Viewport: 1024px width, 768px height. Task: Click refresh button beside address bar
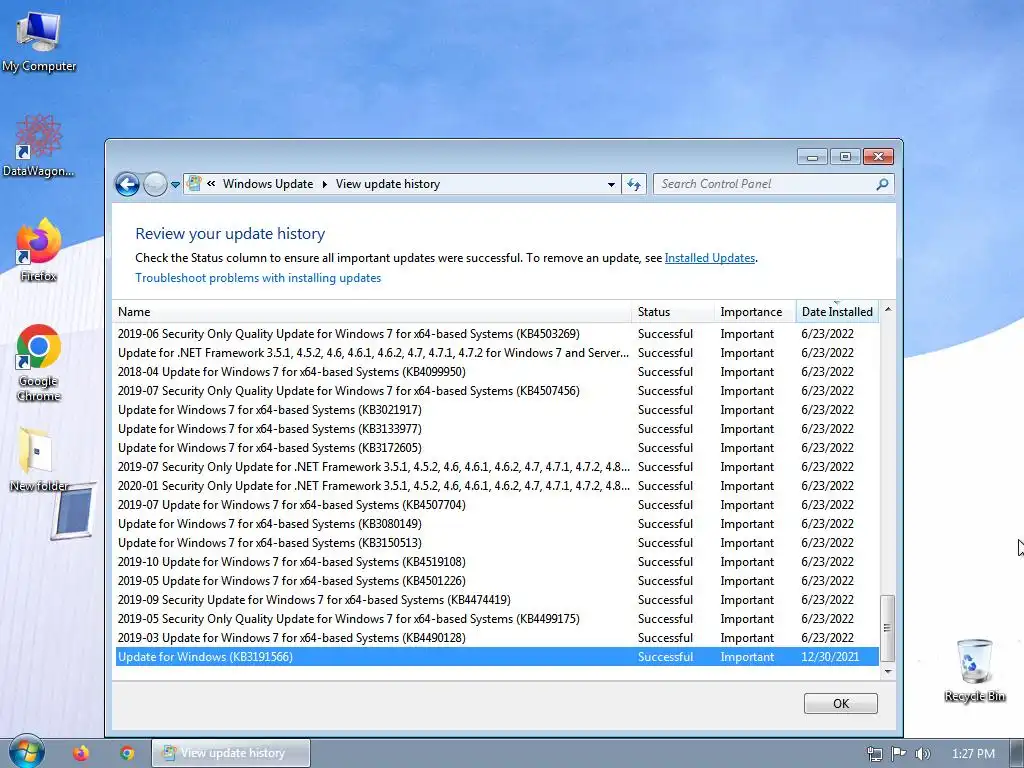(x=633, y=184)
